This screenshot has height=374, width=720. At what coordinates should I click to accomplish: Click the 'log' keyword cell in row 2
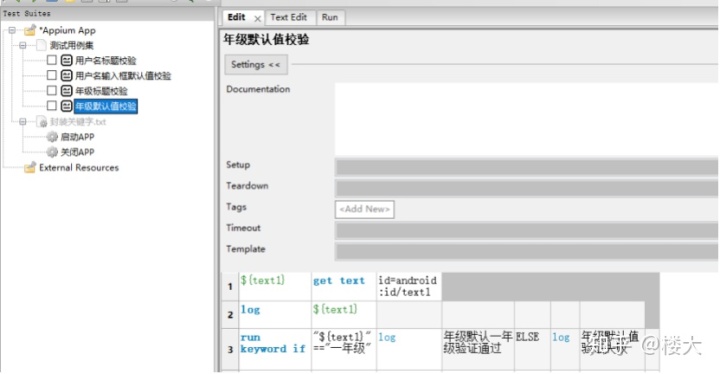pyautogui.click(x=275, y=315)
